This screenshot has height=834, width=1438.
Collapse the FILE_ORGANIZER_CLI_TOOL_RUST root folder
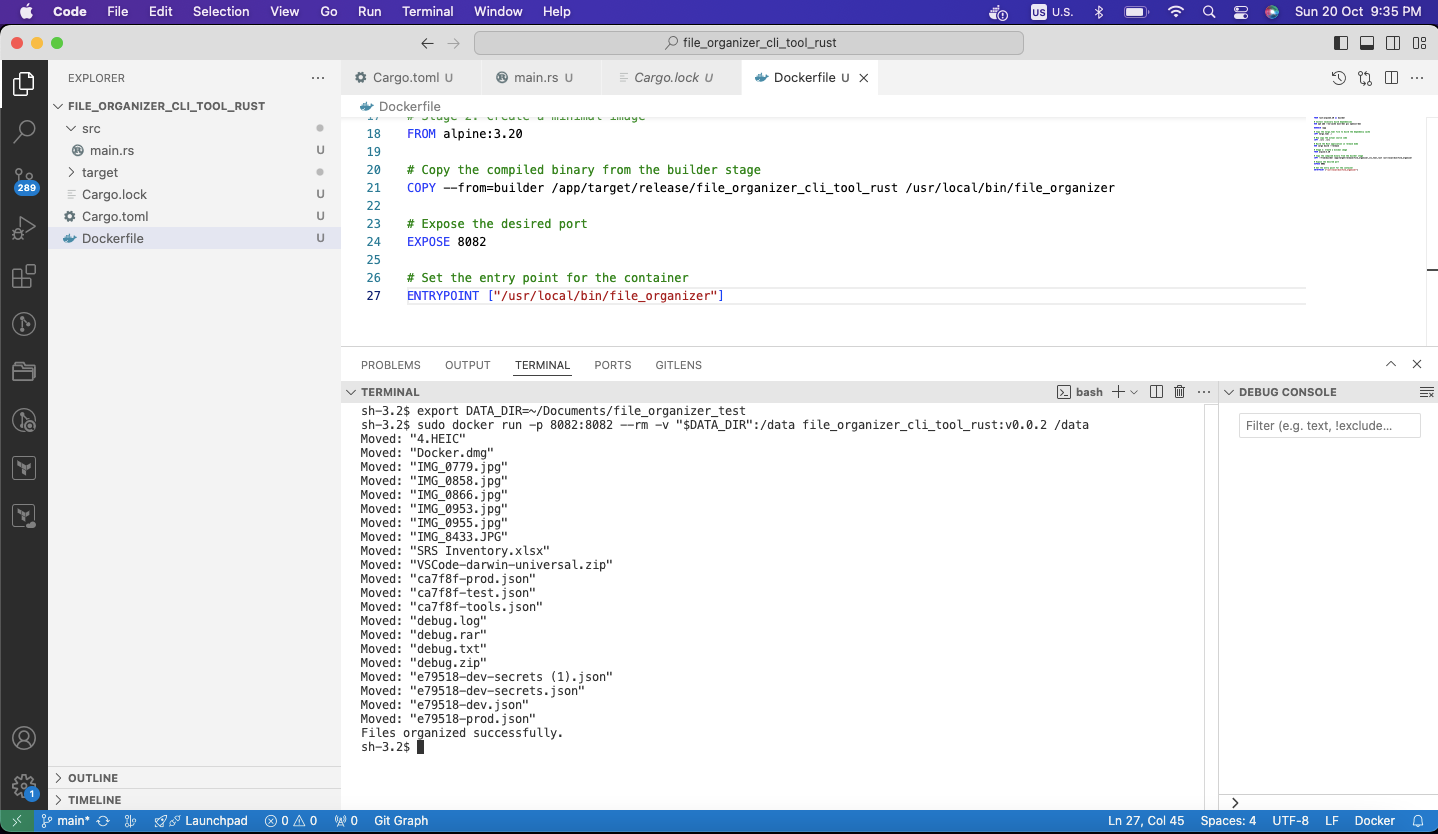[58, 106]
